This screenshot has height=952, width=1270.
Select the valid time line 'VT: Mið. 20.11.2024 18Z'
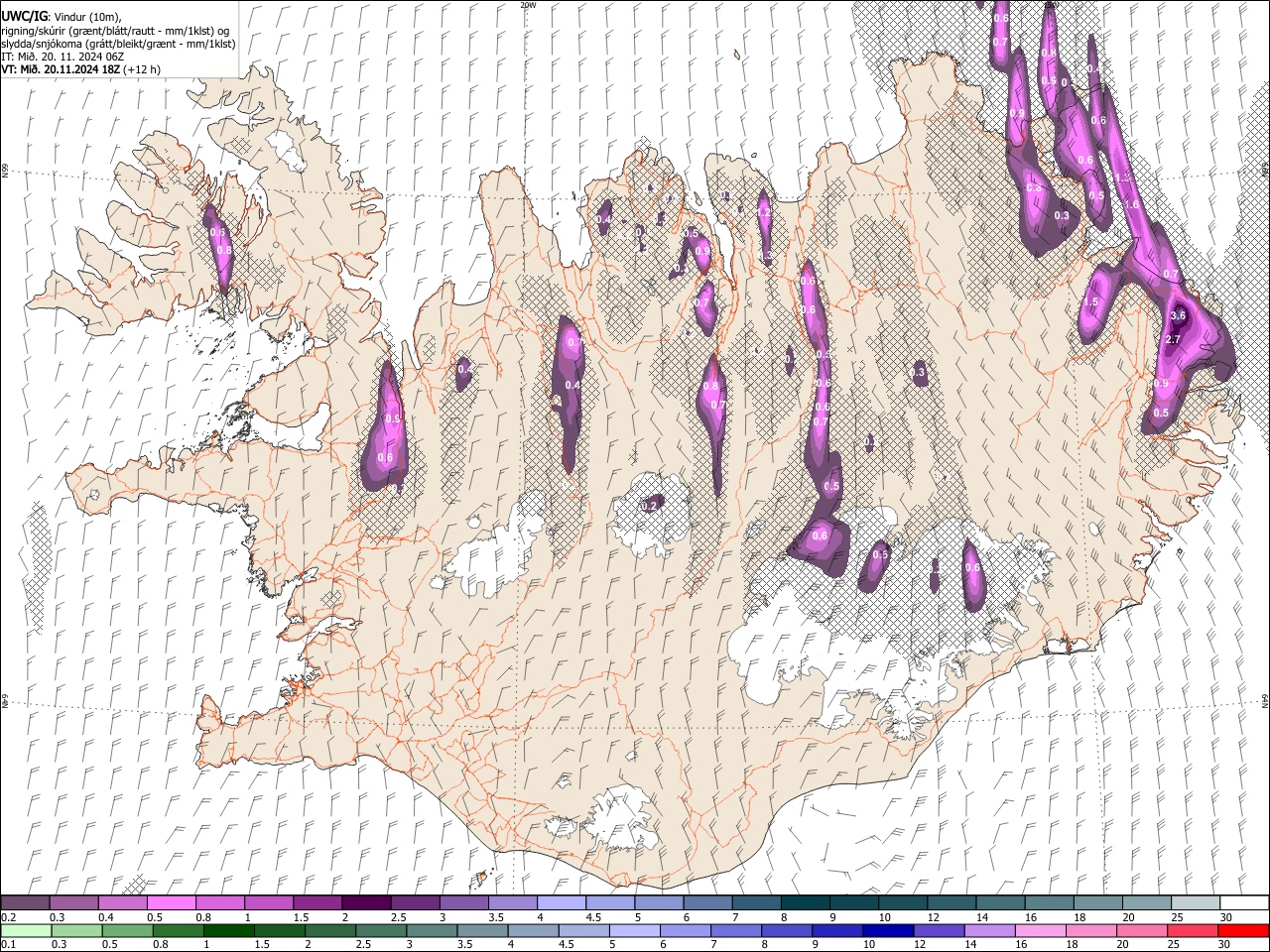click(62, 69)
